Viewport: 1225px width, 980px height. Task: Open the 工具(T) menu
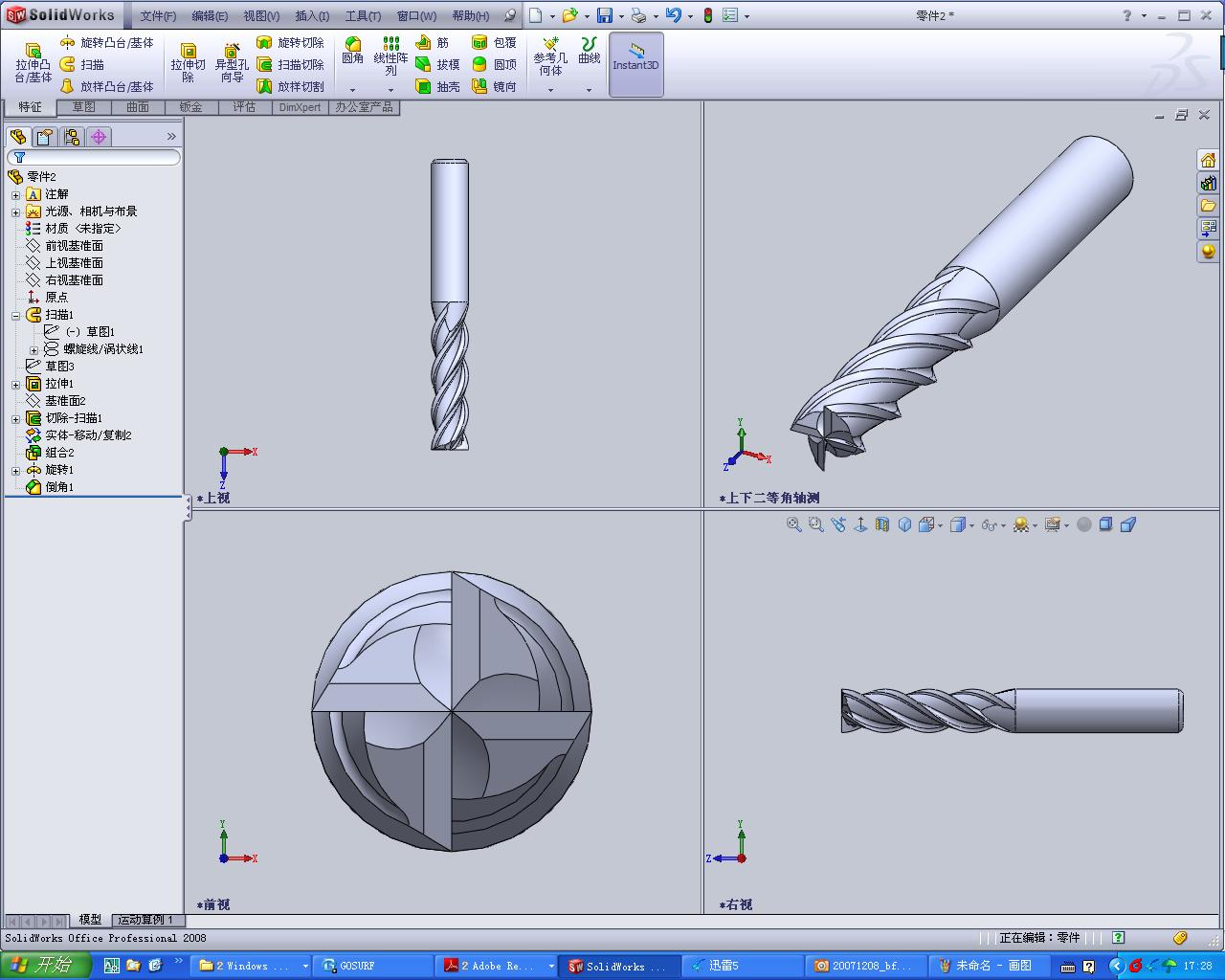363,16
